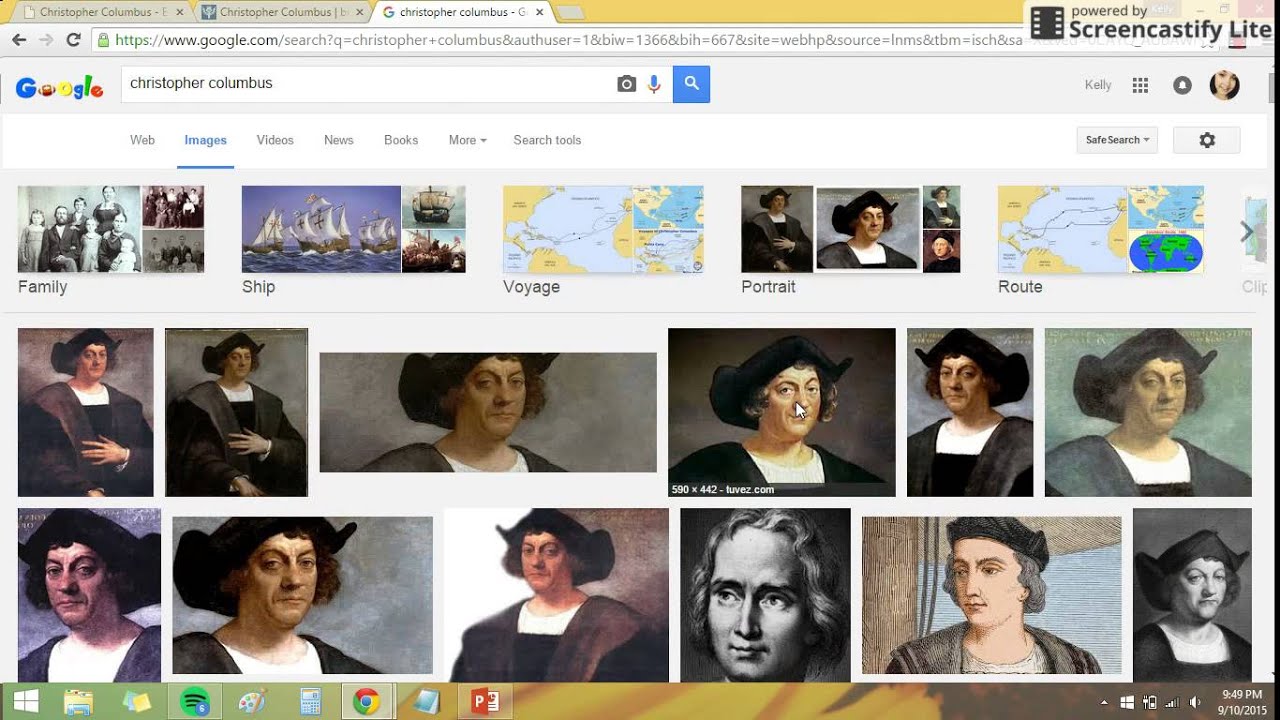Reload the page with the refresh icon

(73, 40)
